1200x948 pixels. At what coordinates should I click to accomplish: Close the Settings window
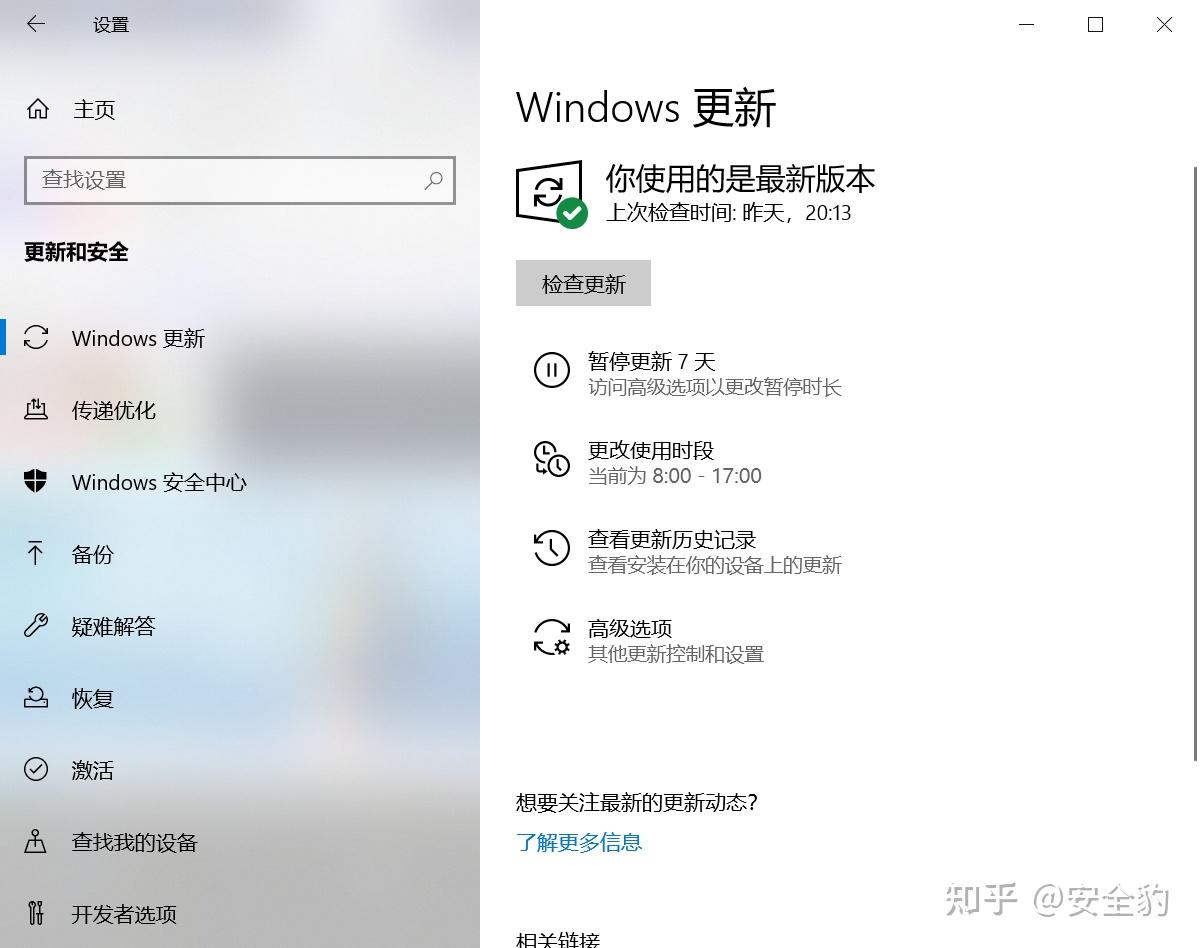1164,24
